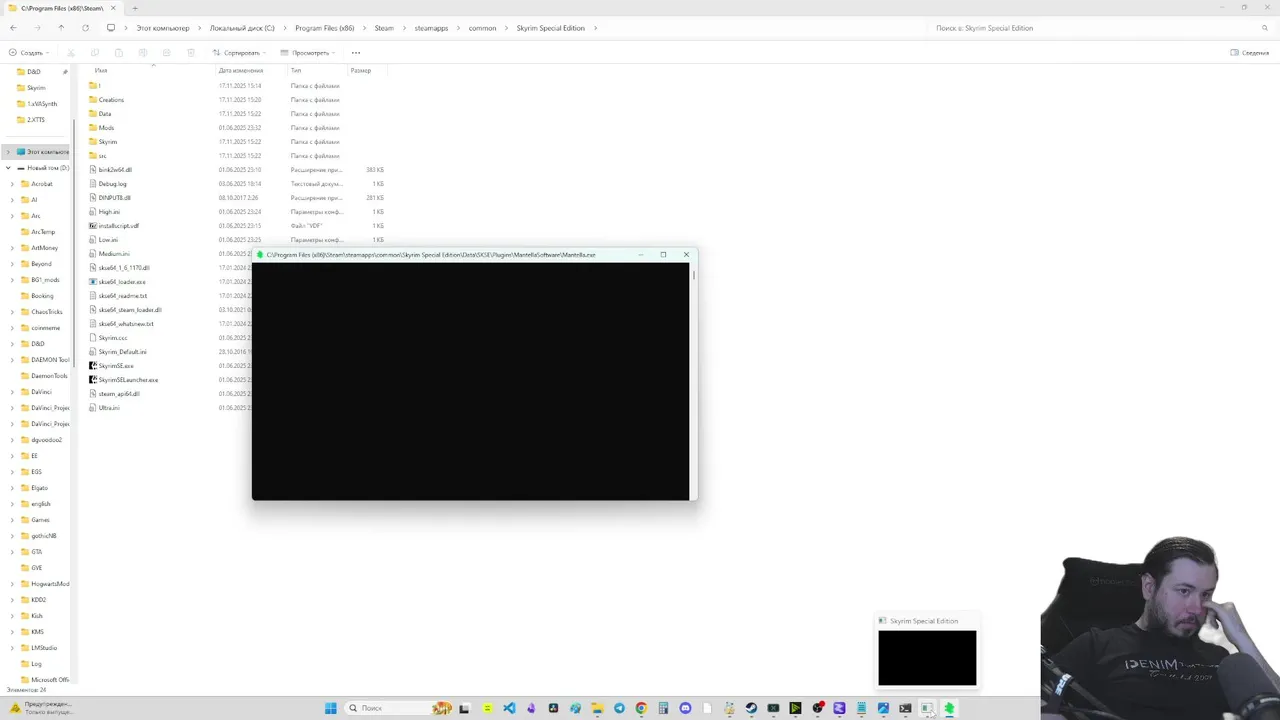Viewport: 1280px width, 720px height.
Task: Expand Этот компьютер in navigation pane
Action: tap(8, 152)
